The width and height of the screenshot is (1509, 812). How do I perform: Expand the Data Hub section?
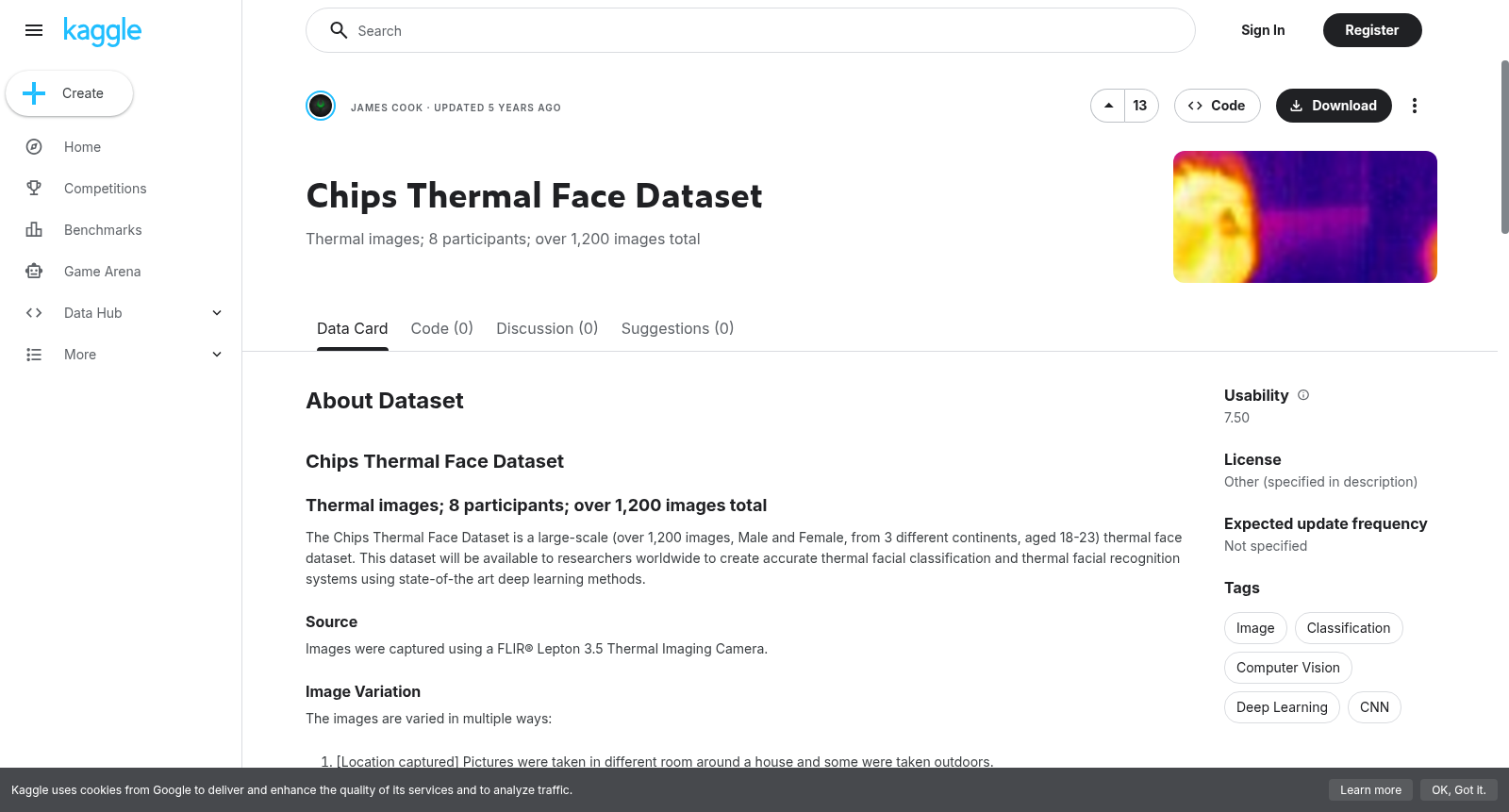(217, 313)
